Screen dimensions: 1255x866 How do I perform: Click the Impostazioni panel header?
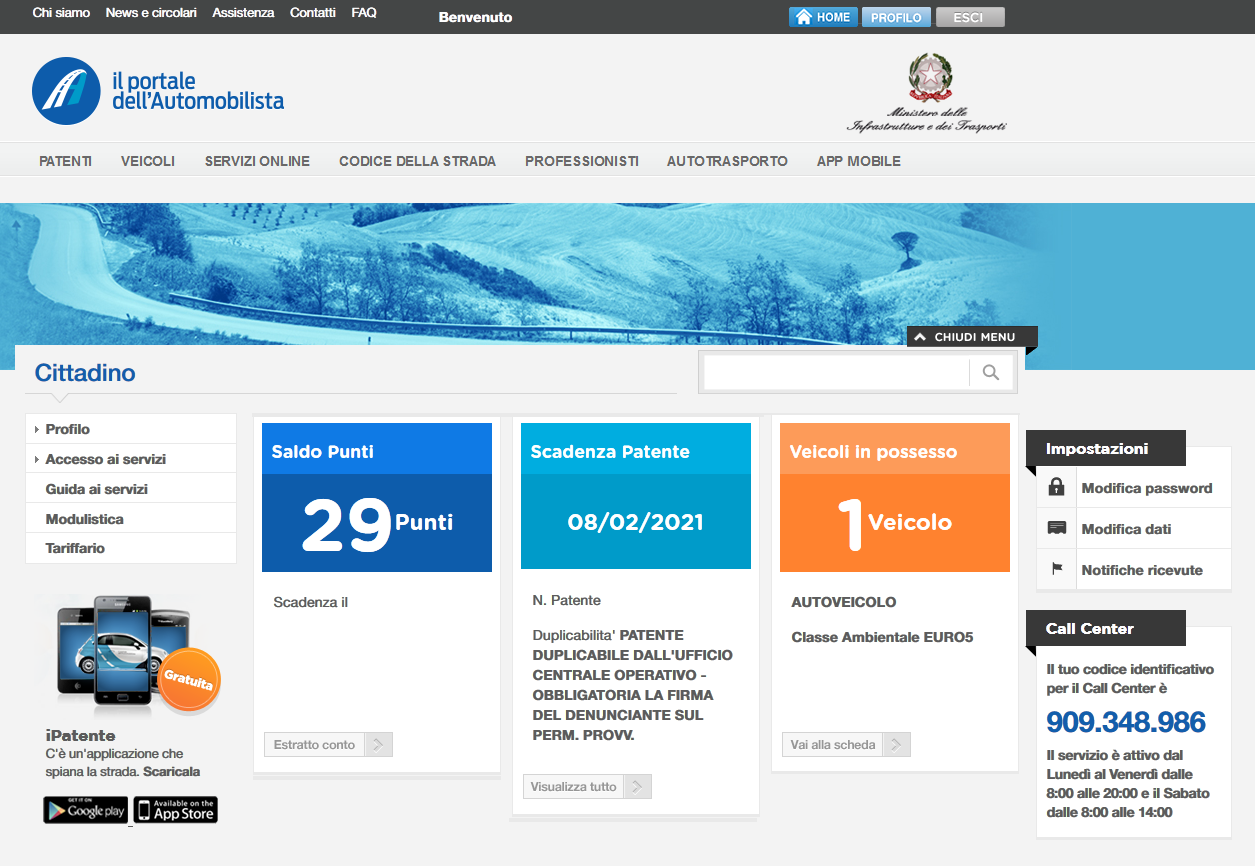[x=1105, y=448]
